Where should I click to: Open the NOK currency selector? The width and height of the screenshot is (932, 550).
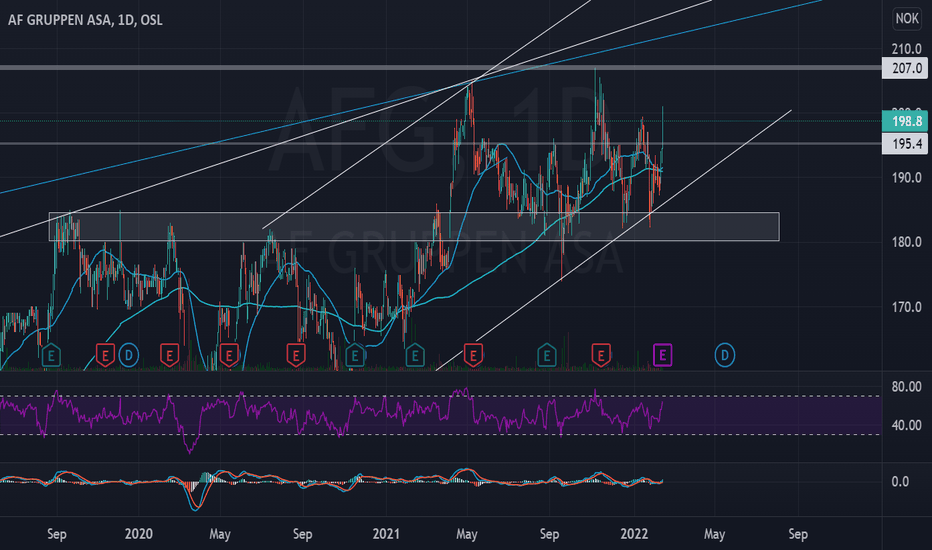point(906,18)
